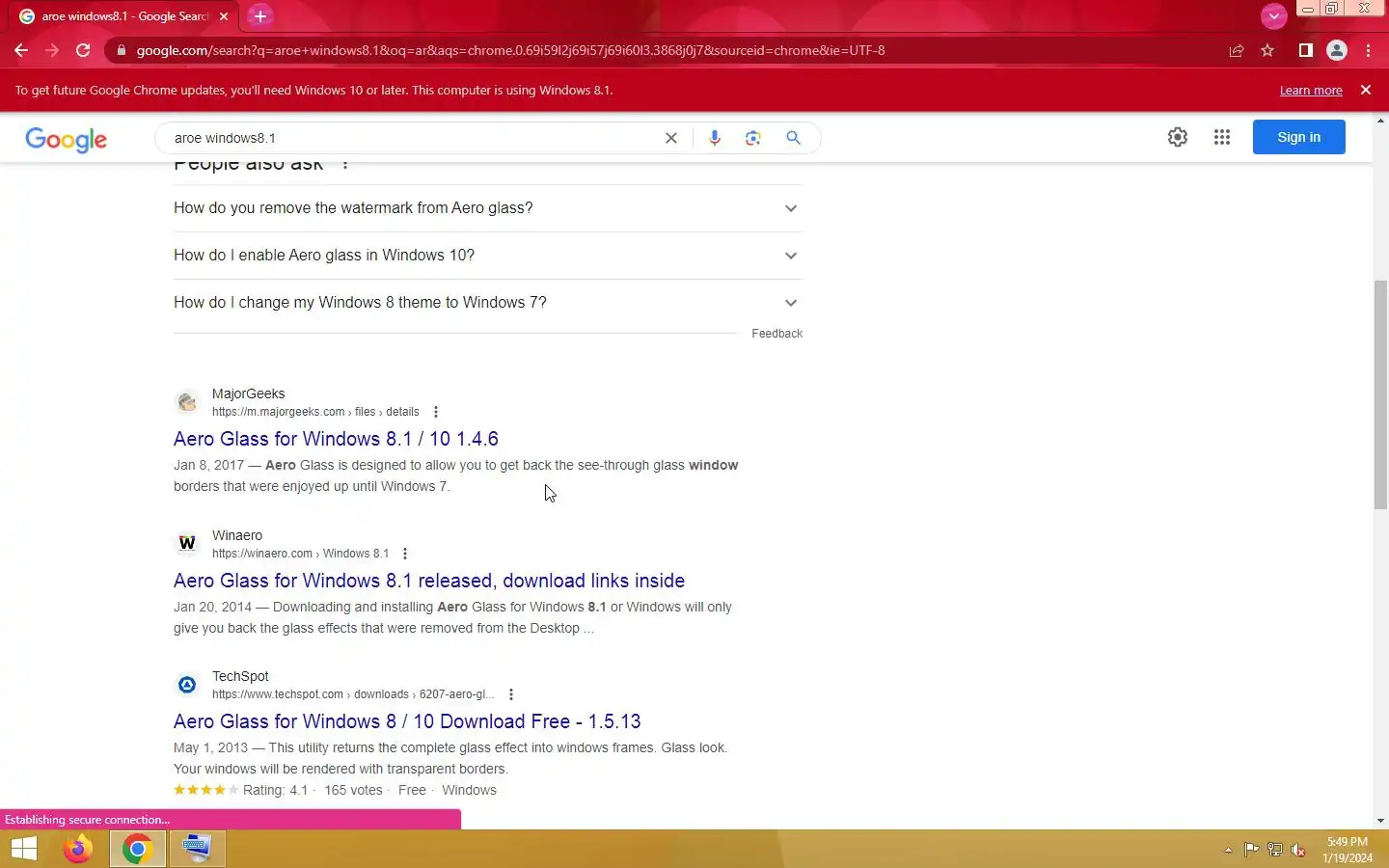The height and width of the screenshot is (868, 1389).
Task: Open the muted volume tray icon
Action: (x=1299, y=850)
